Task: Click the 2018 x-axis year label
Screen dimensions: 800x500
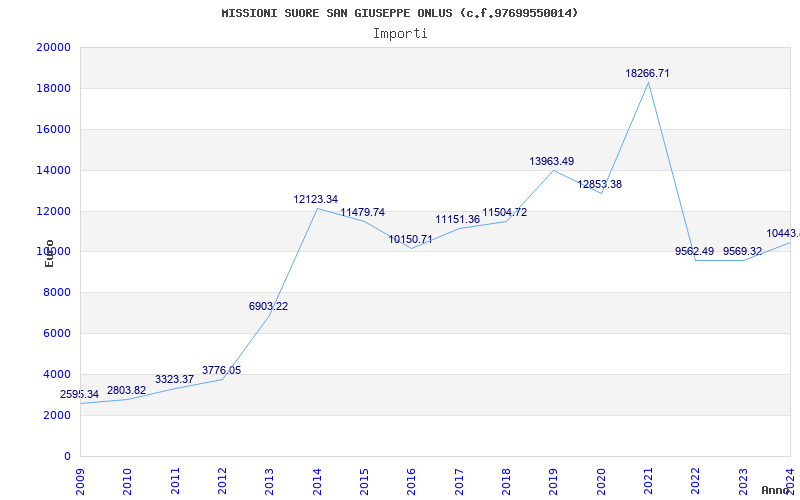Action: 506,482
